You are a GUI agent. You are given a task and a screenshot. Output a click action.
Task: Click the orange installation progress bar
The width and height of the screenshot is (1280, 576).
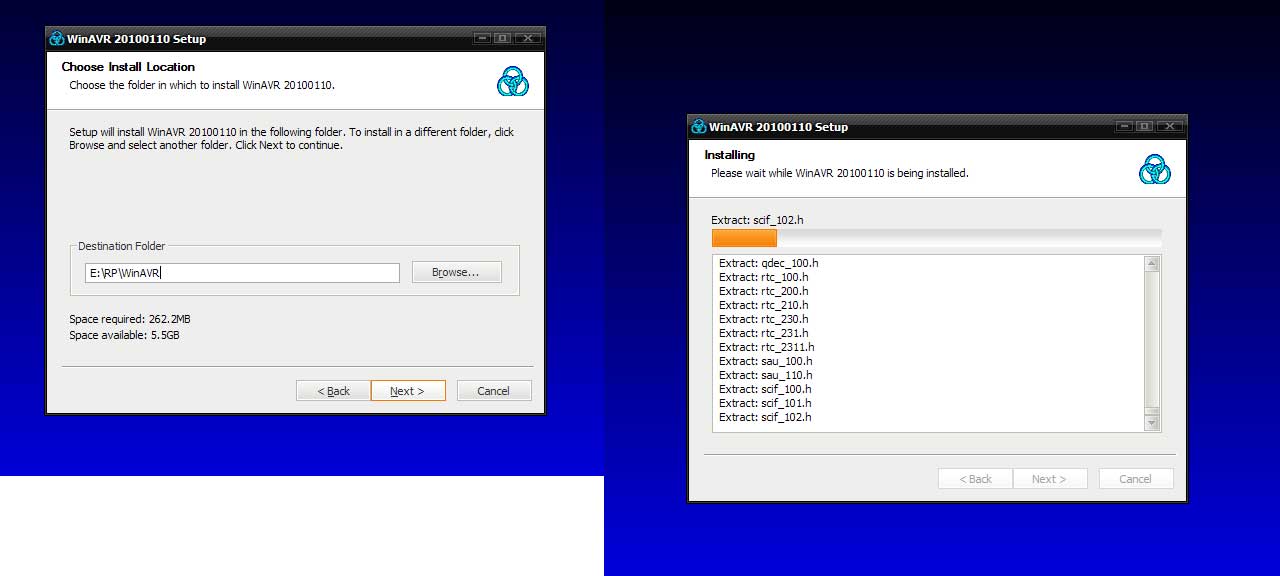[744, 238]
